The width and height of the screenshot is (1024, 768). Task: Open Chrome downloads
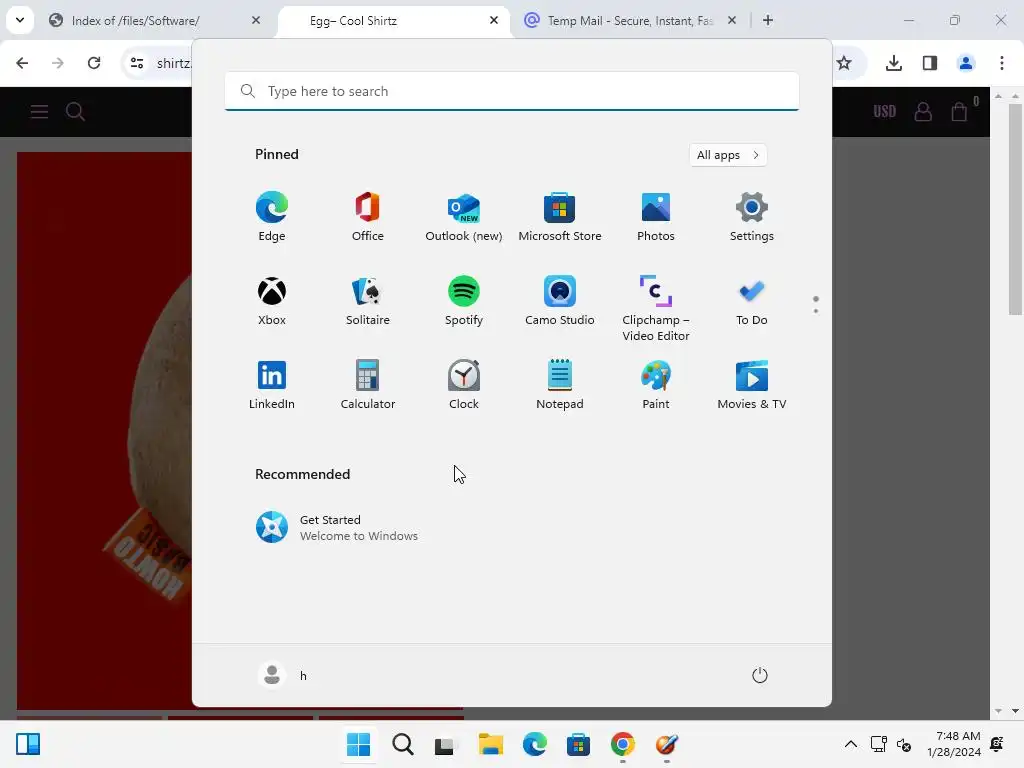(893, 63)
